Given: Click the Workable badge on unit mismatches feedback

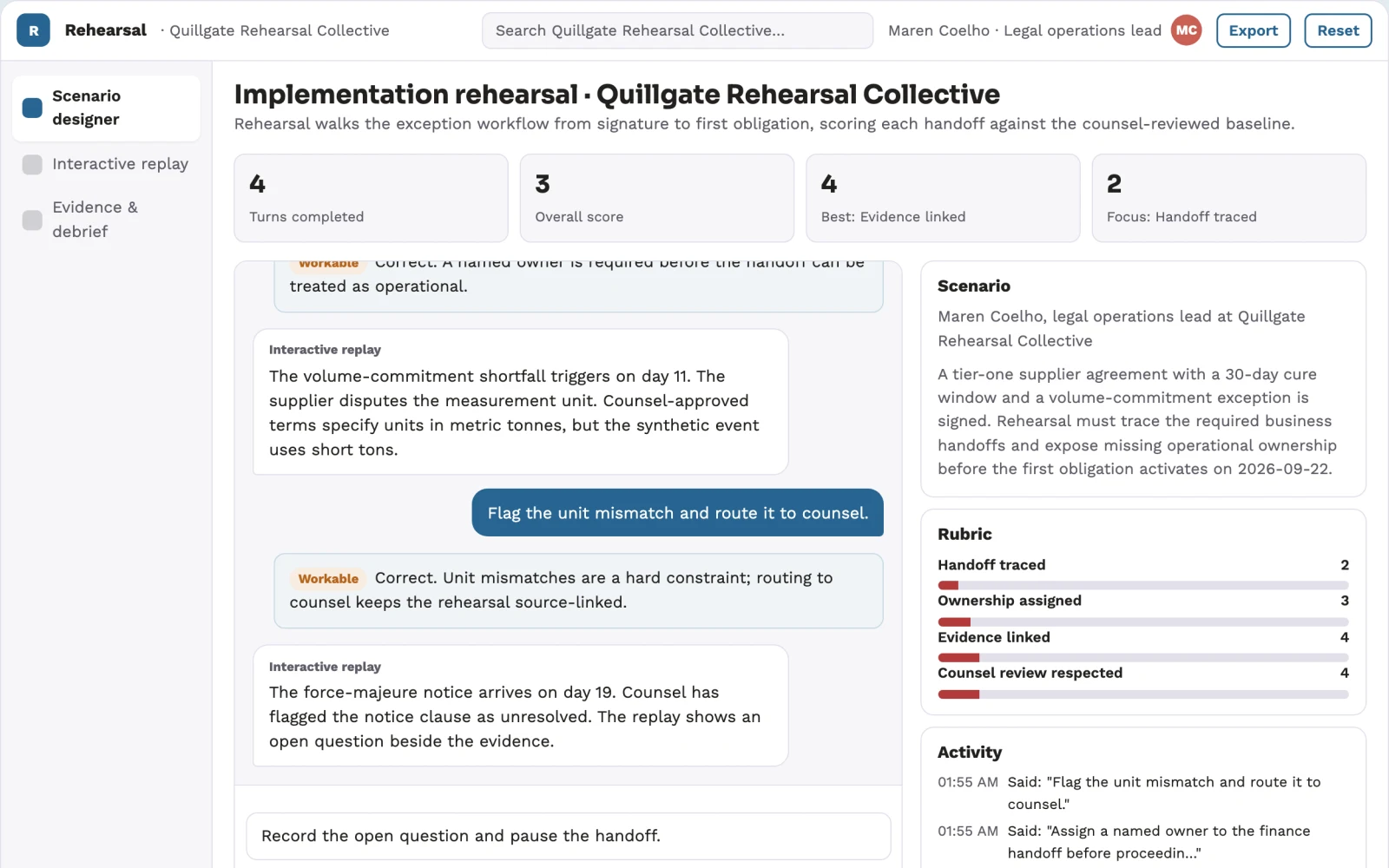Looking at the screenshot, I should point(328,579).
